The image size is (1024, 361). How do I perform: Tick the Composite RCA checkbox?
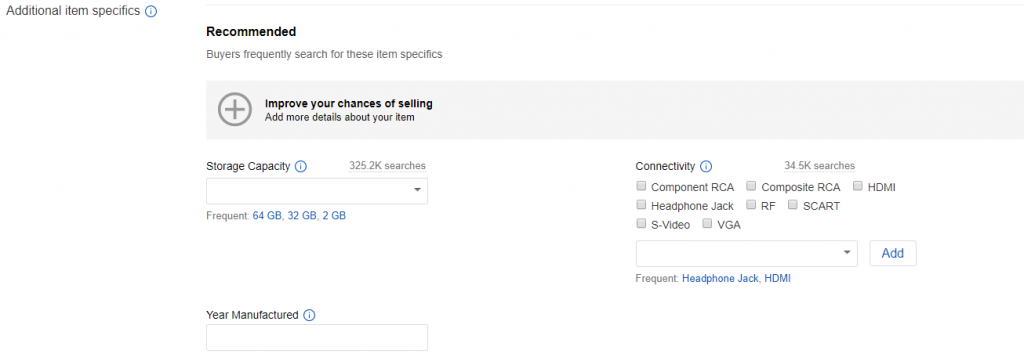coord(752,187)
